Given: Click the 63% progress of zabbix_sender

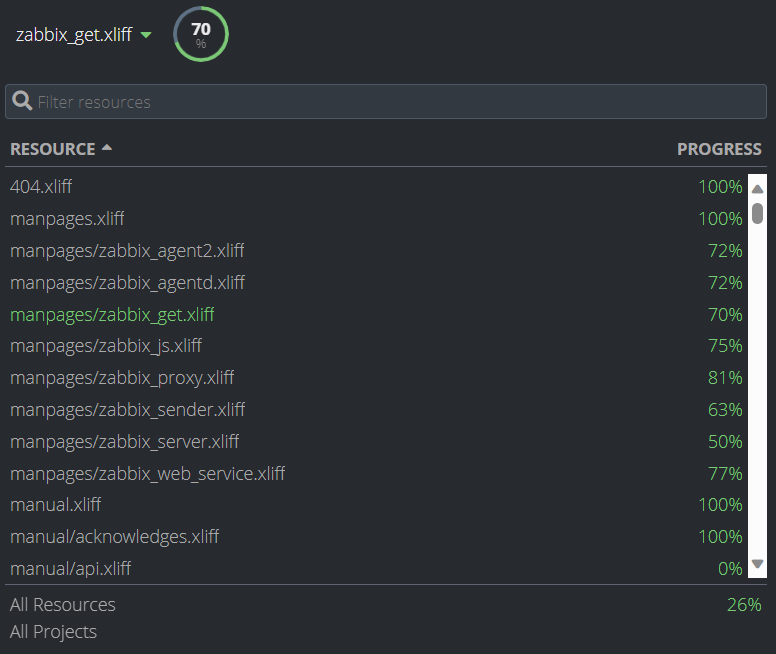Looking at the screenshot, I should (725, 409).
